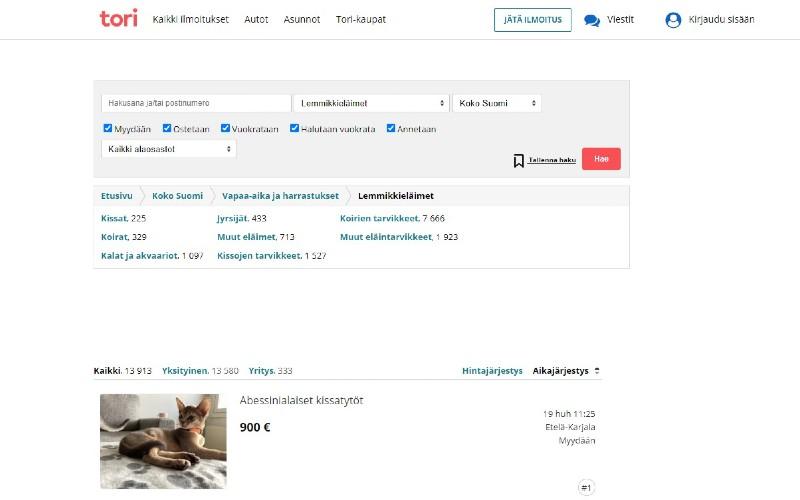Click the search keyword input field

coord(195,103)
